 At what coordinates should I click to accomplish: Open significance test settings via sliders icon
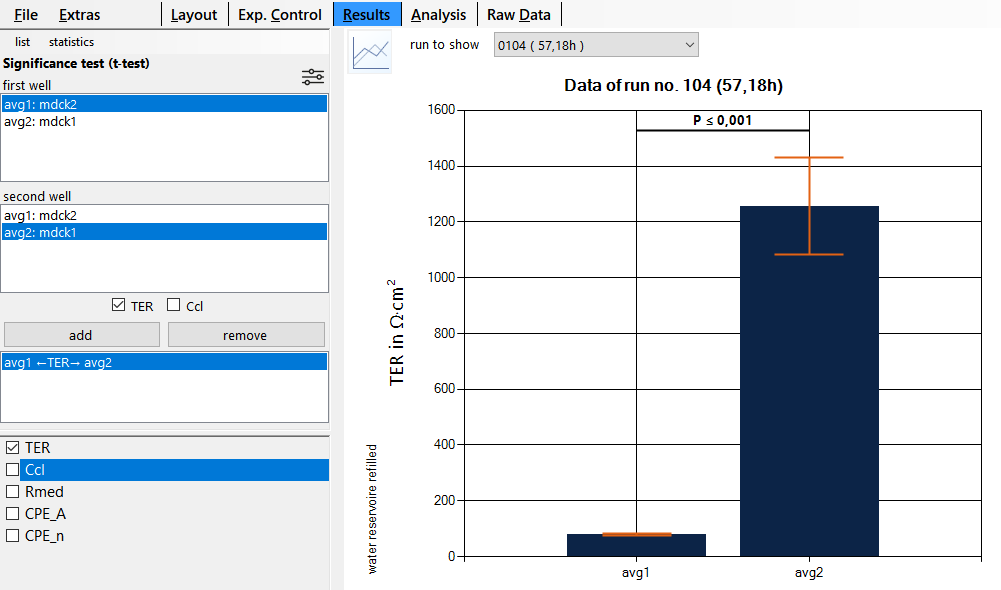(x=313, y=76)
